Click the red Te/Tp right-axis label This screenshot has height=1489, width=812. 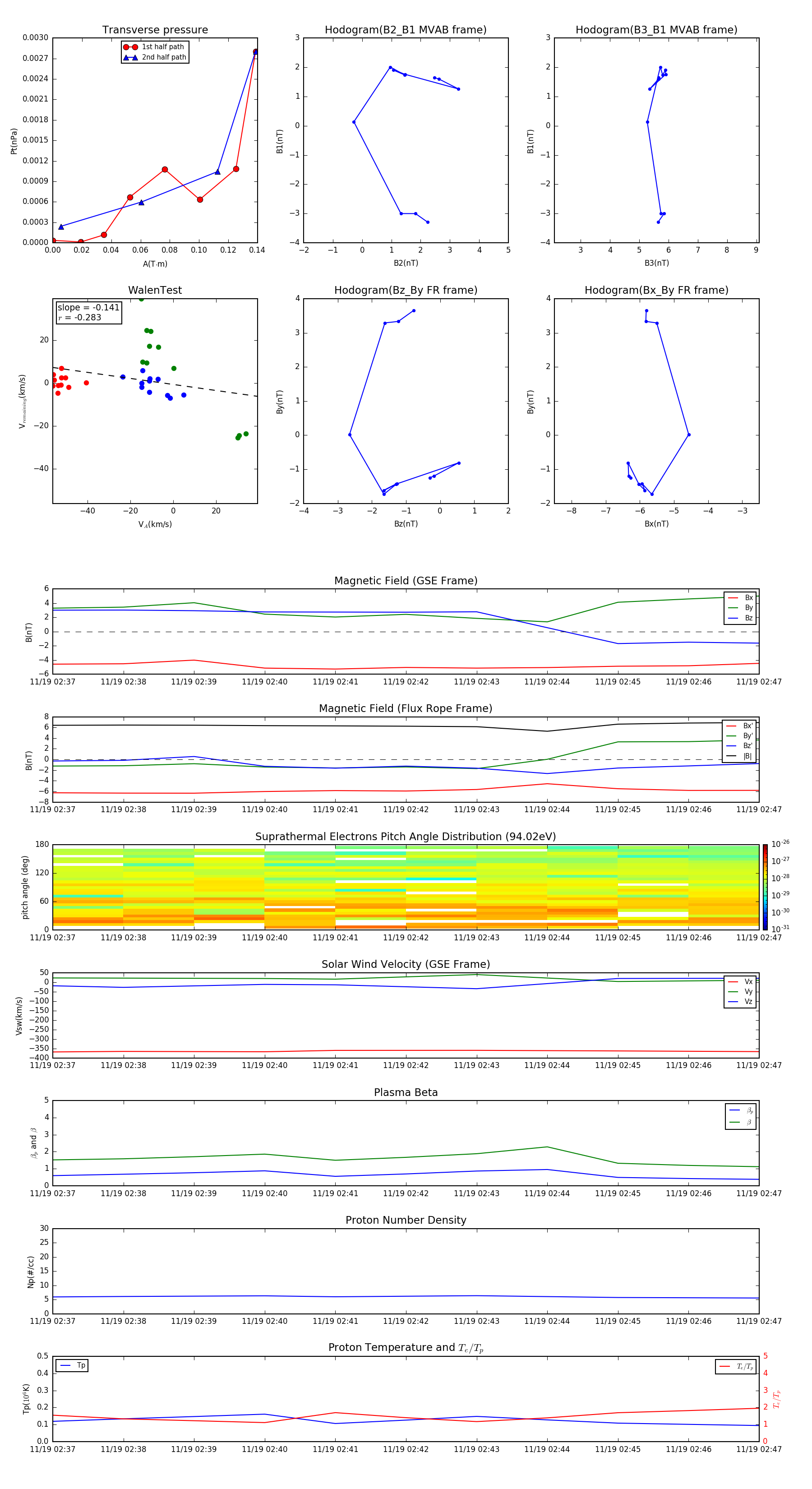(x=776, y=1399)
